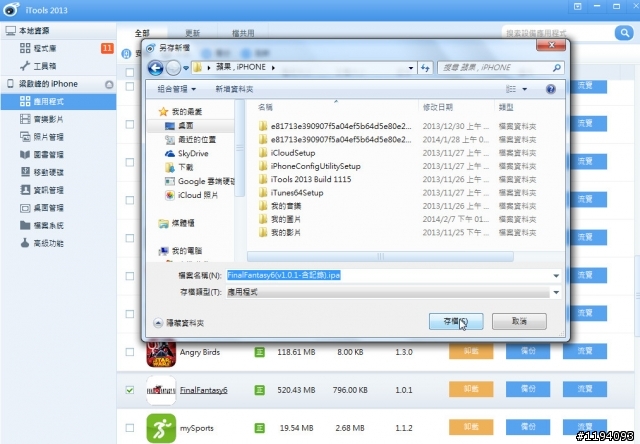Switch to the 全部 tab

(142, 33)
